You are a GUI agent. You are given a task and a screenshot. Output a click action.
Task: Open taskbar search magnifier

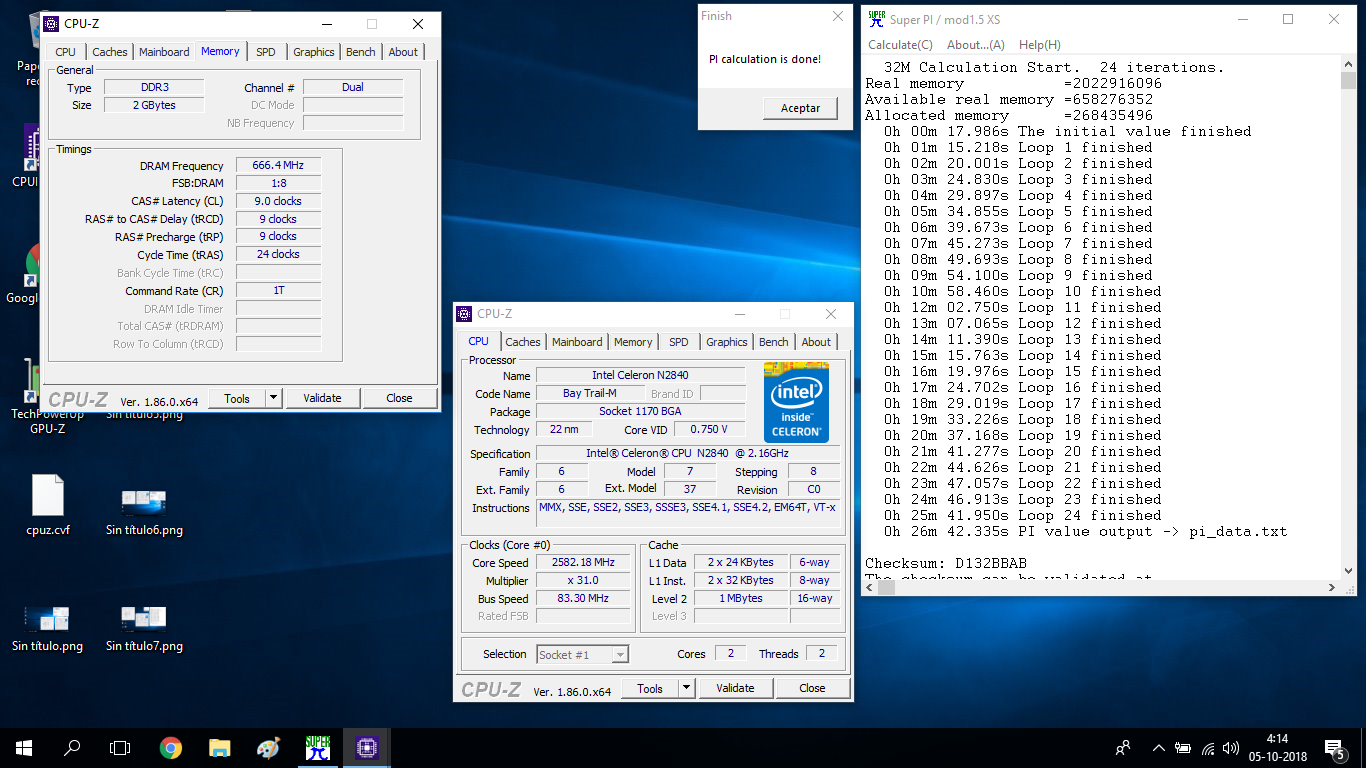tap(72, 747)
